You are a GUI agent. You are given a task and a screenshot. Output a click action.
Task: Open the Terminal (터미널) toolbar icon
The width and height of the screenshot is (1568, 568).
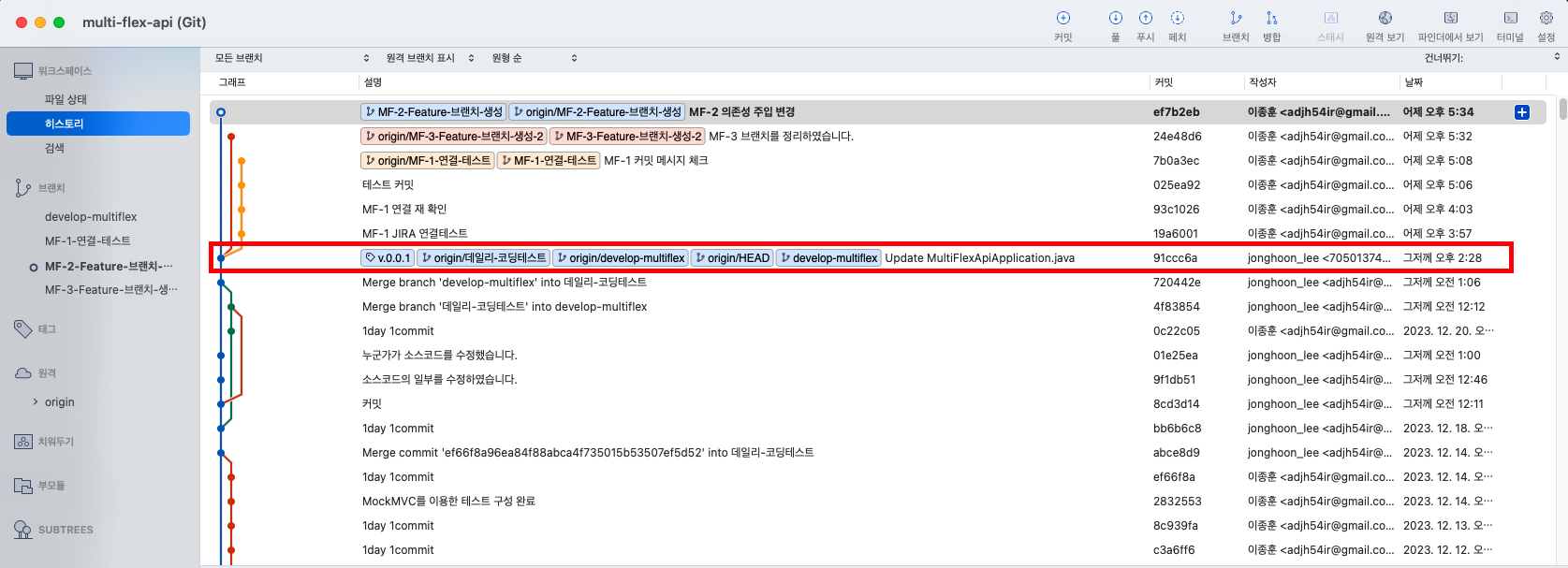pos(1511,18)
